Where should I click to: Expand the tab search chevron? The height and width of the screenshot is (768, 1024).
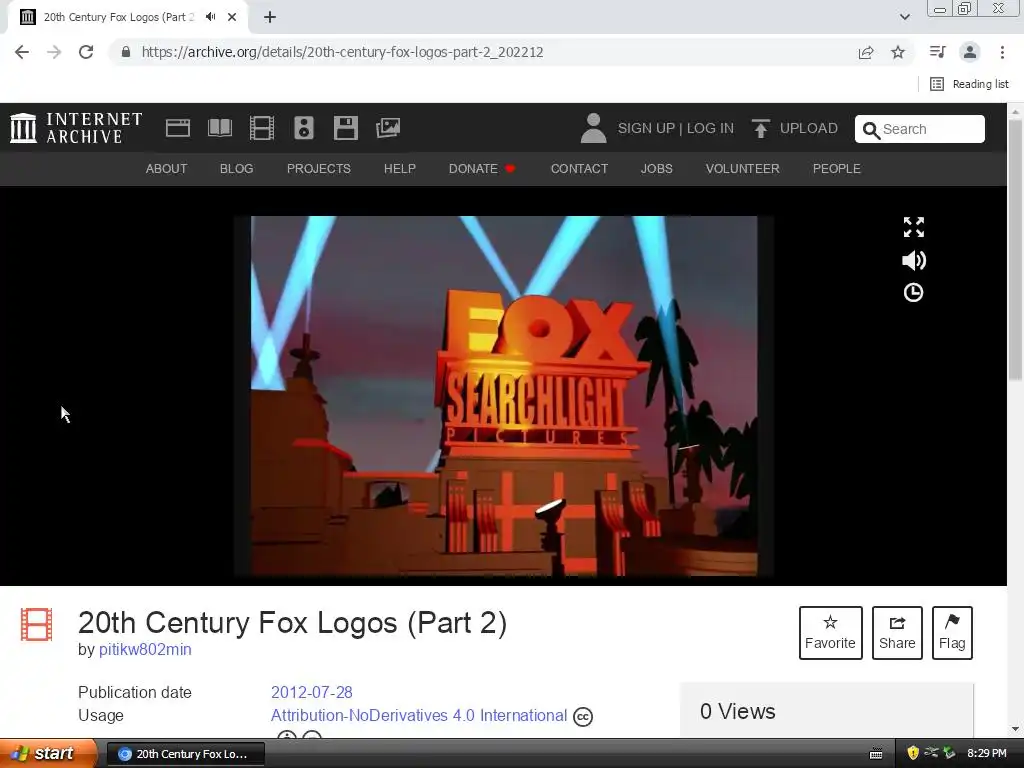[x=904, y=17]
